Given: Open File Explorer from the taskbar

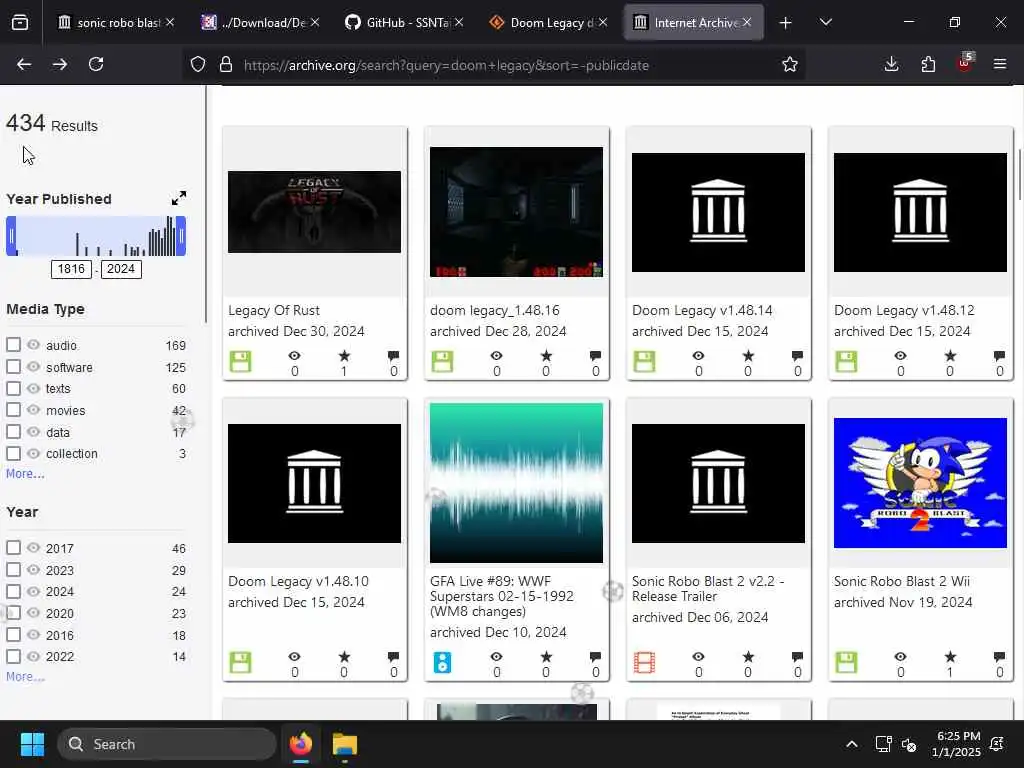Looking at the screenshot, I should (x=345, y=744).
